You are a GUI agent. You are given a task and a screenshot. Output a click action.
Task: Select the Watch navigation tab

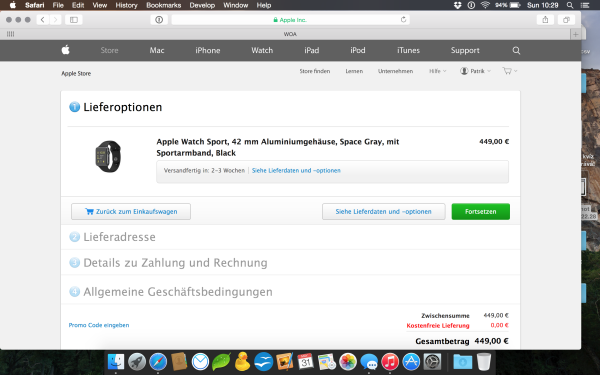262,51
